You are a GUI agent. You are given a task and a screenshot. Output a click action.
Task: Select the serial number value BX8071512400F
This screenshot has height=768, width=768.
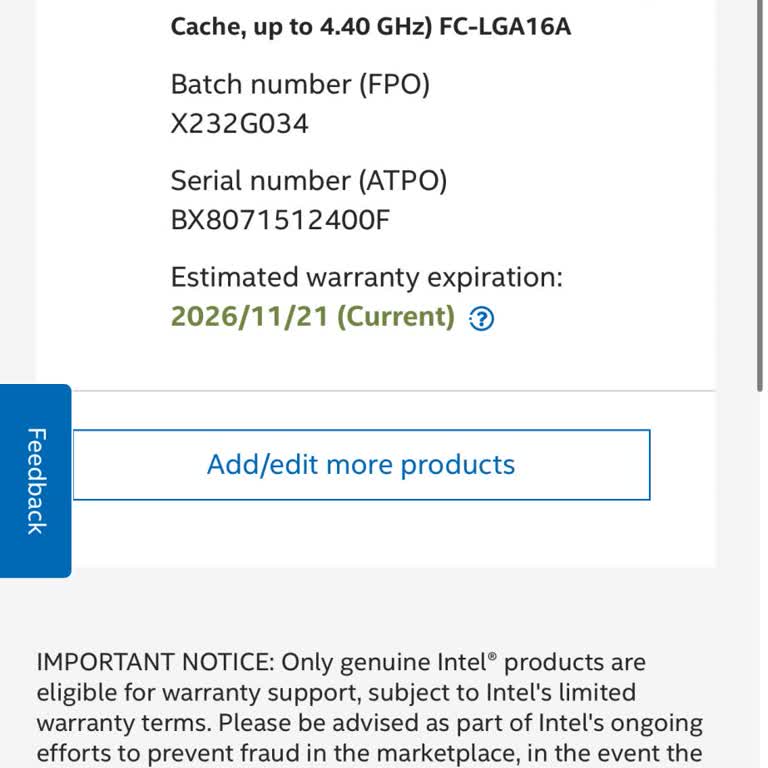point(279,220)
